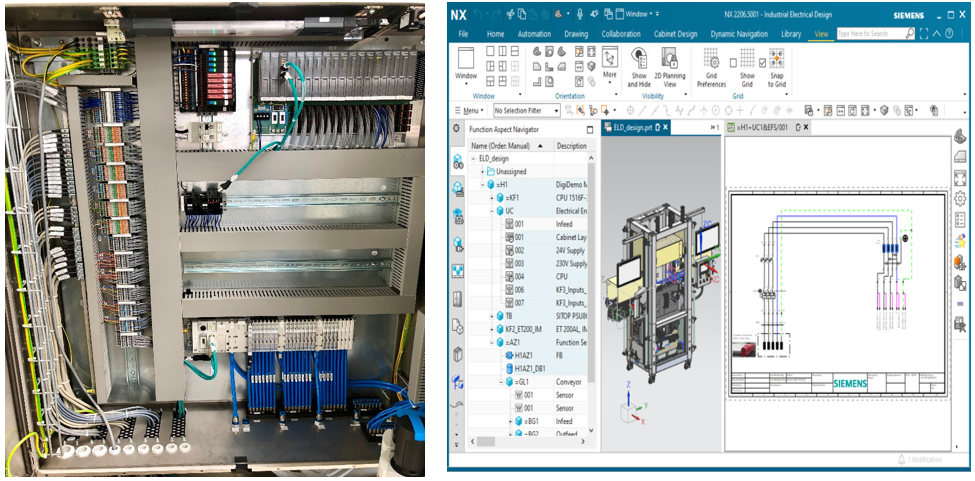
Task: Open the File menu
Action: tap(463, 34)
